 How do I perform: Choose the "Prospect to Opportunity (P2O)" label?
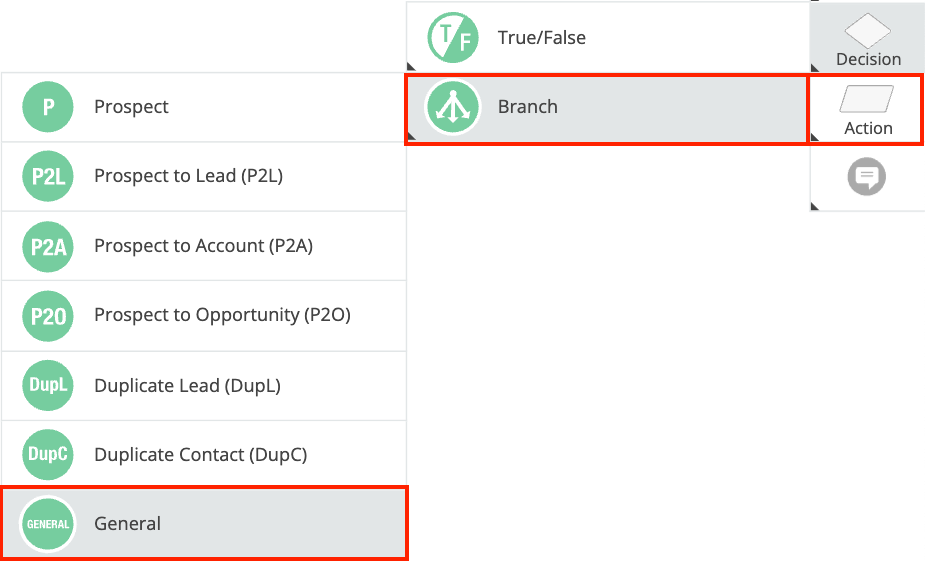point(222,316)
